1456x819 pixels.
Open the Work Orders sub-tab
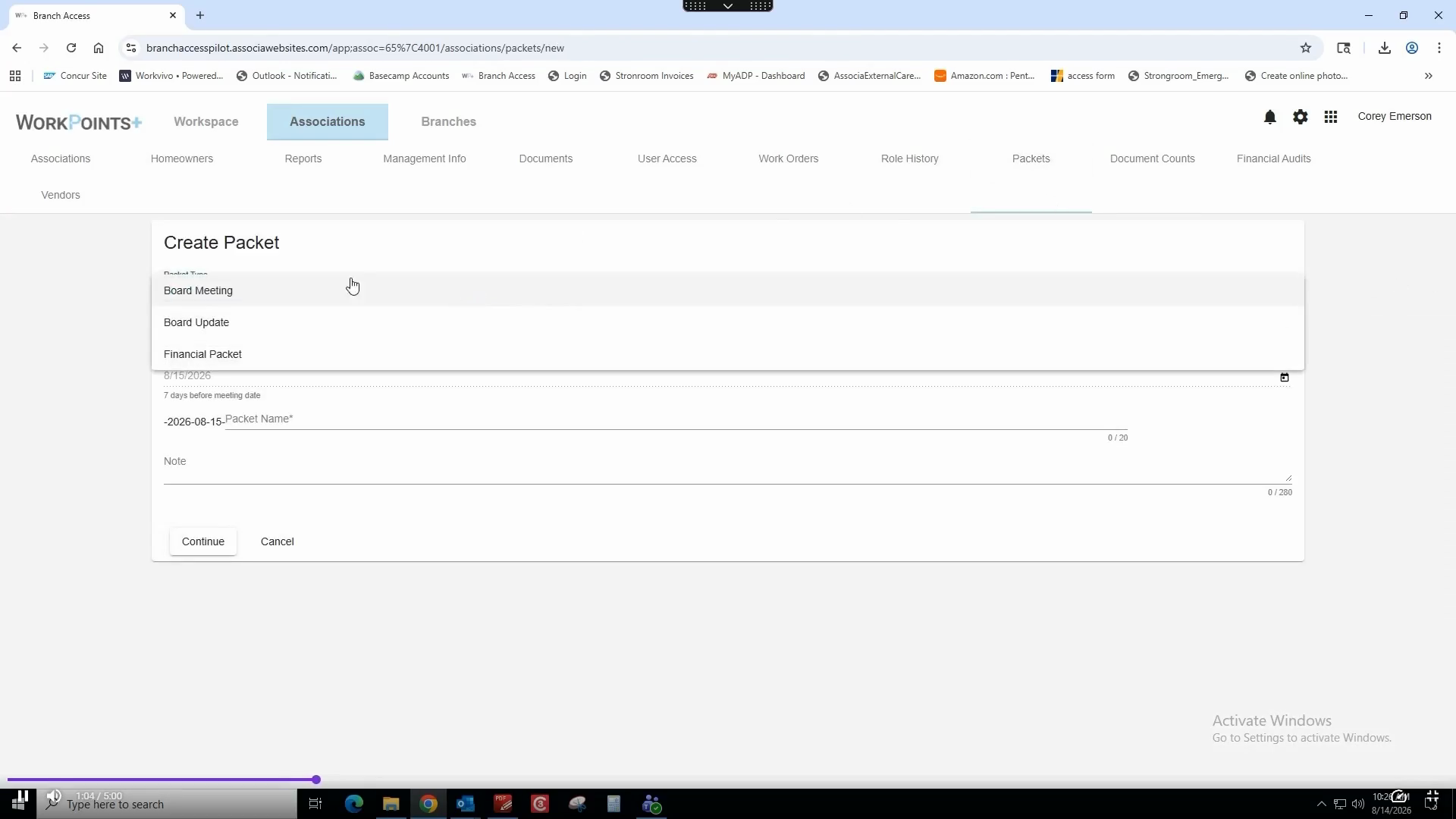[x=789, y=158]
